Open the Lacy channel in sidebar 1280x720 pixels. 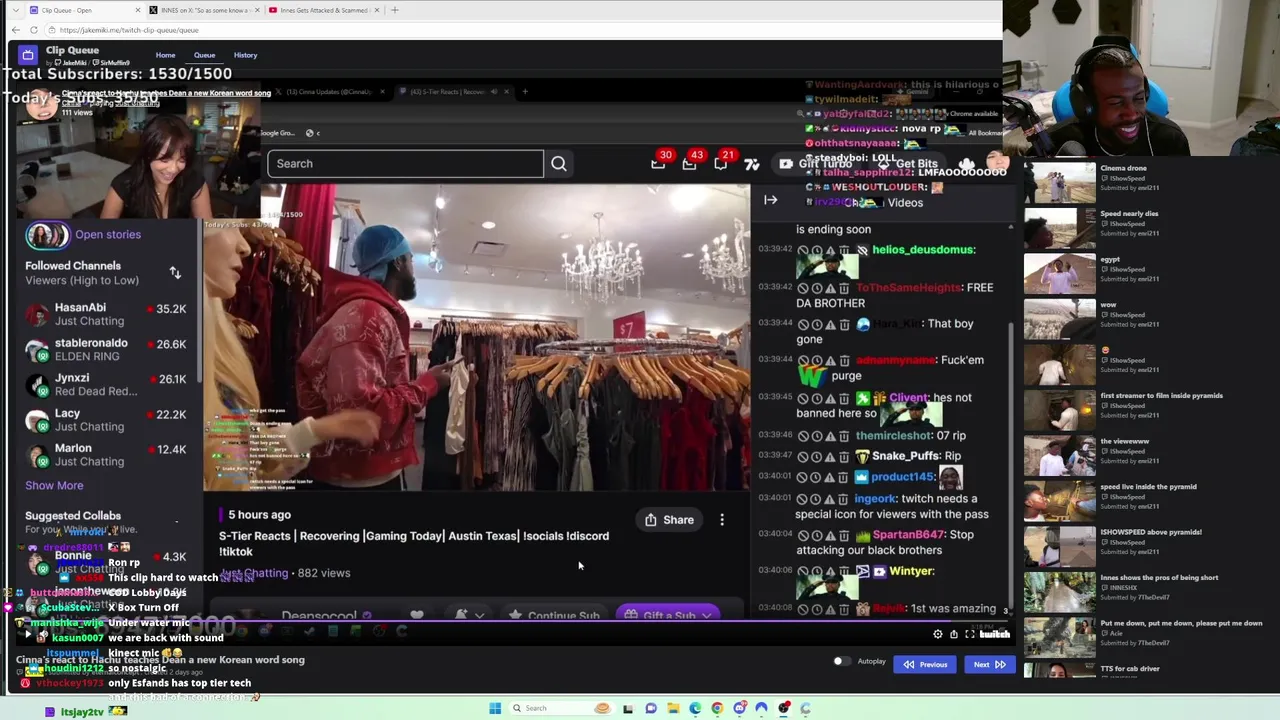(x=106, y=420)
